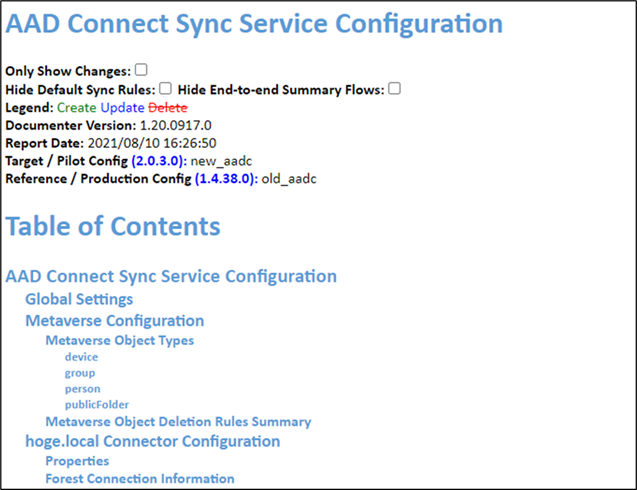Go to Metaverse Object Deletion Rules Summary

178,422
